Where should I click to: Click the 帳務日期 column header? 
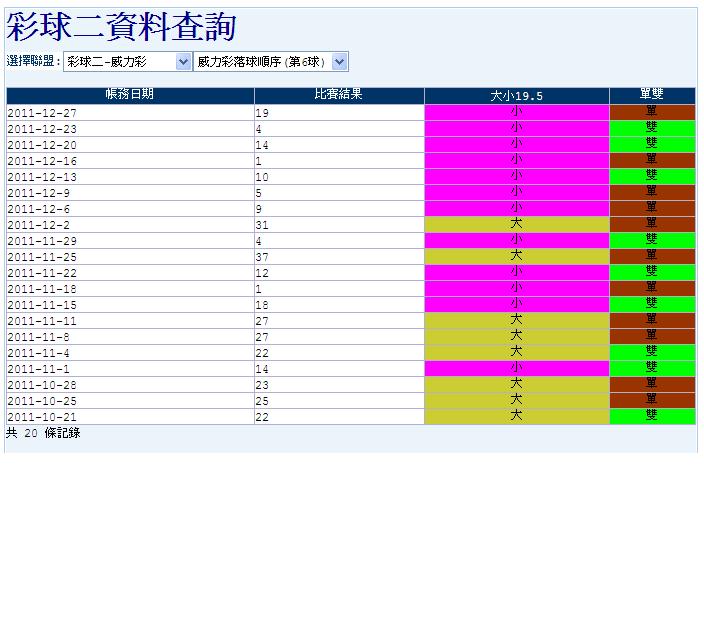point(130,96)
